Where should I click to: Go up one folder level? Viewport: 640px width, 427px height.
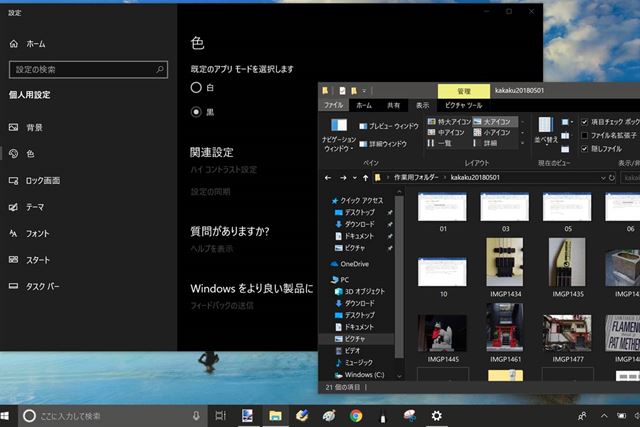click(x=365, y=178)
